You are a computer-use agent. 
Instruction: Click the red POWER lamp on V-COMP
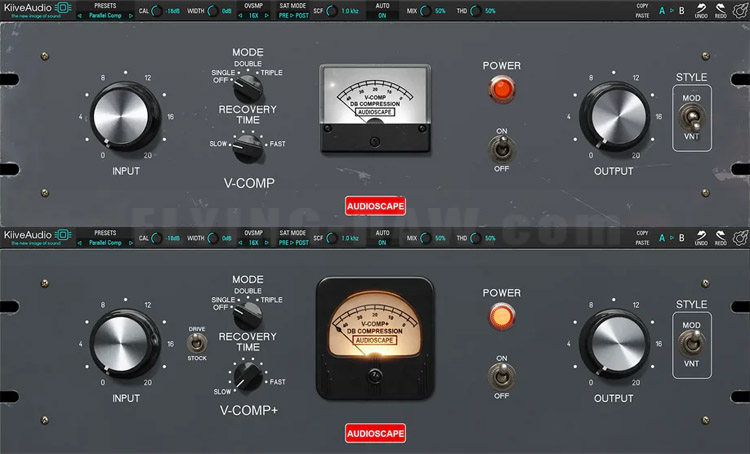point(501,89)
